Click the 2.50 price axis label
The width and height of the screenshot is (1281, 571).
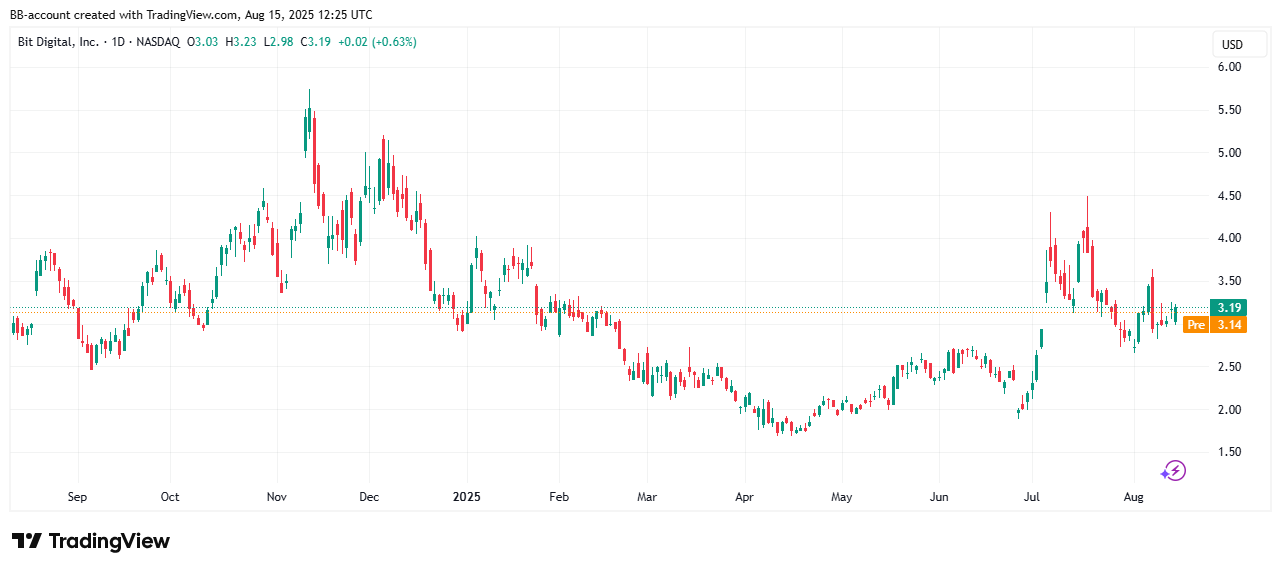point(1229,367)
